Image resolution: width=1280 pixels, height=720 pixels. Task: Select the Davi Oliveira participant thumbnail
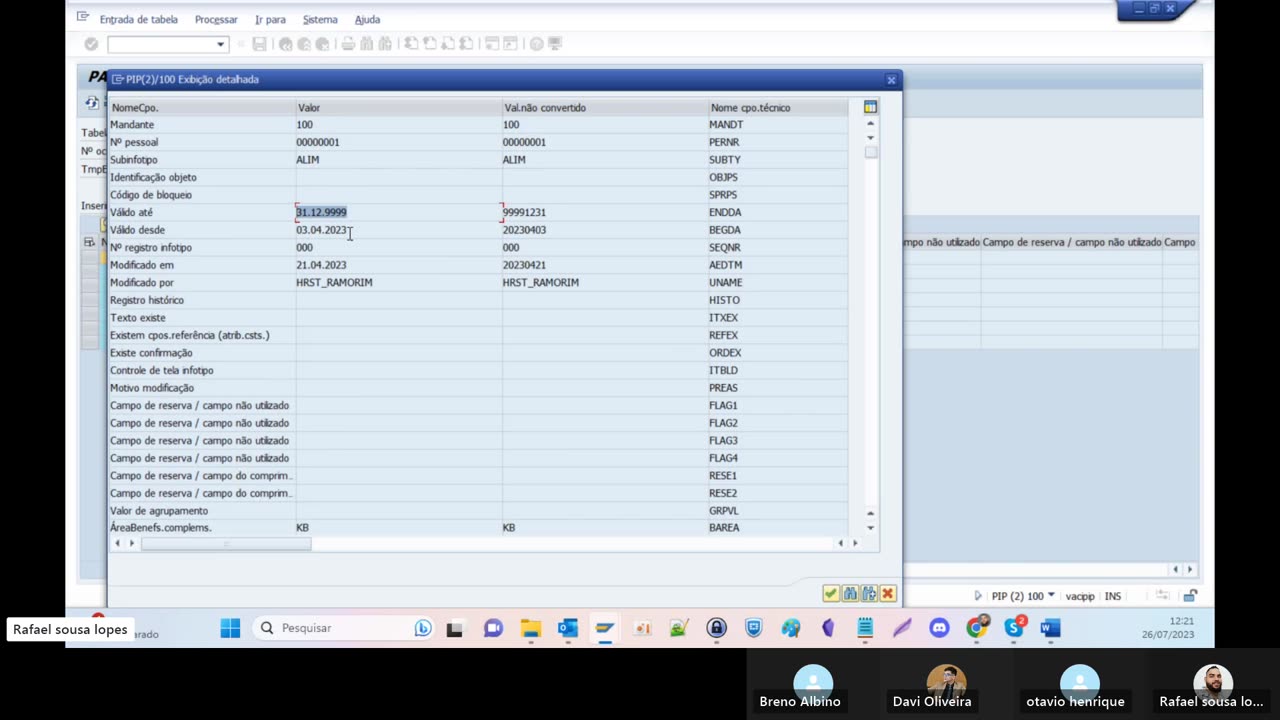point(946,685)
